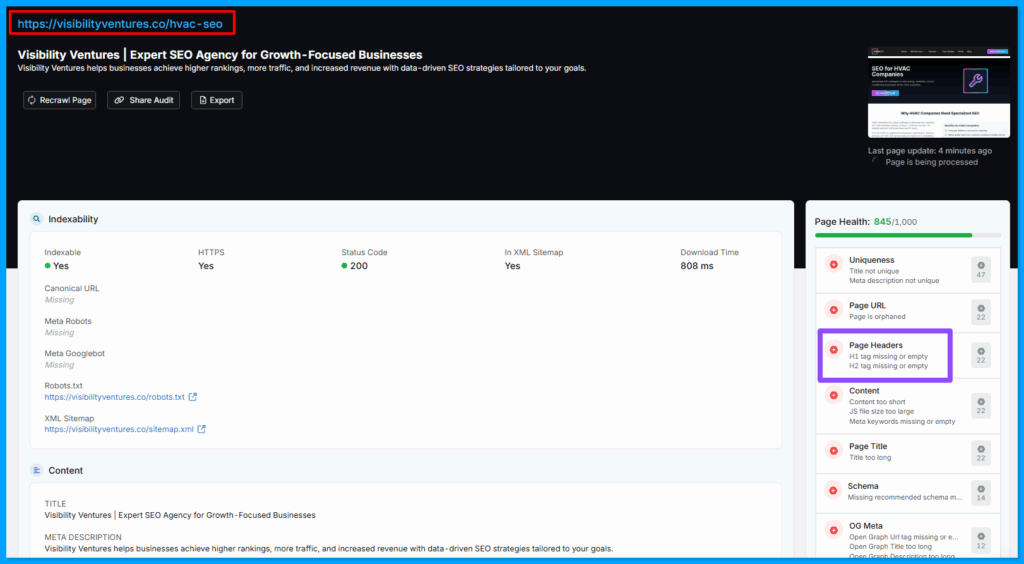Select the Meta Googlebot 'Missing' value
1024x564 pixels.
pyautogui.click(x=59, y=365)
